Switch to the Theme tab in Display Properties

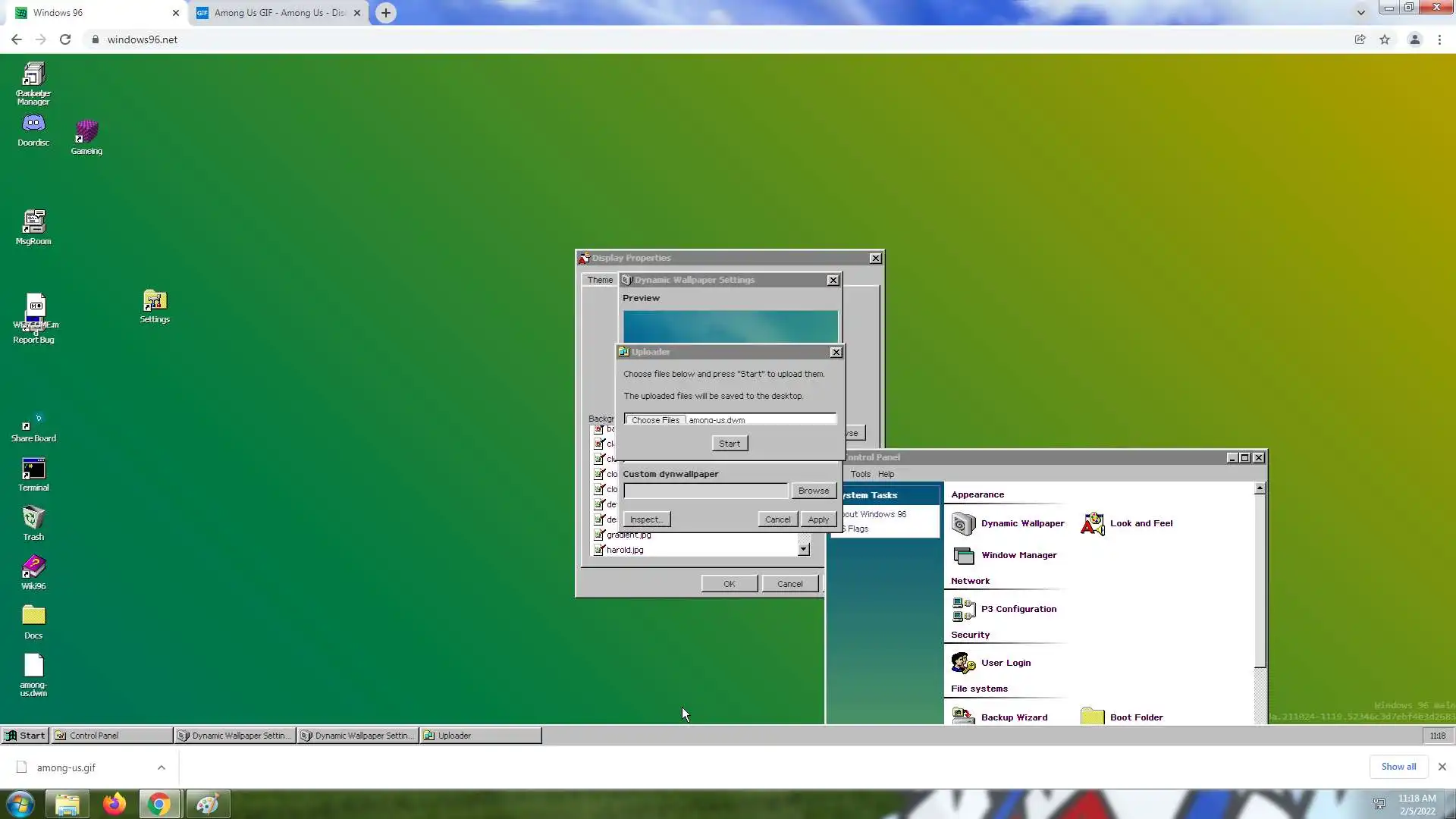600,280
